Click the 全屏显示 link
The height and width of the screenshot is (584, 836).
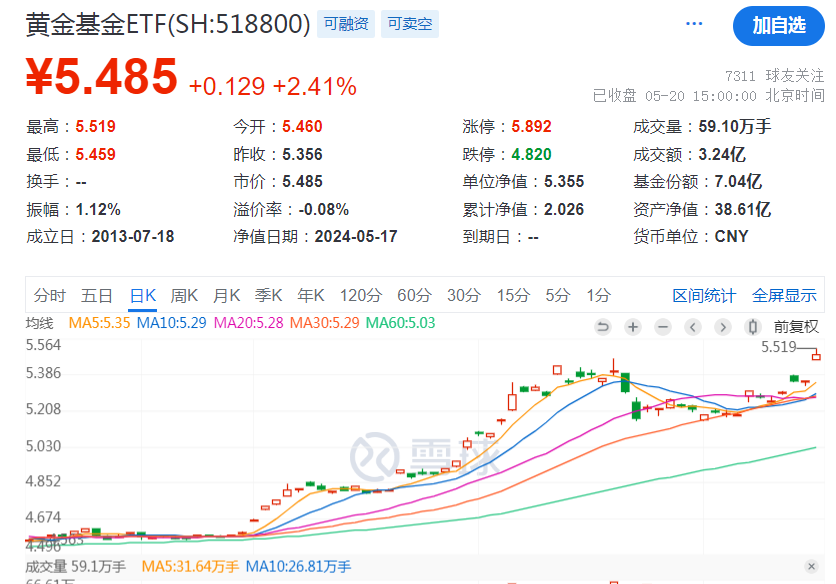click(784, 295)
